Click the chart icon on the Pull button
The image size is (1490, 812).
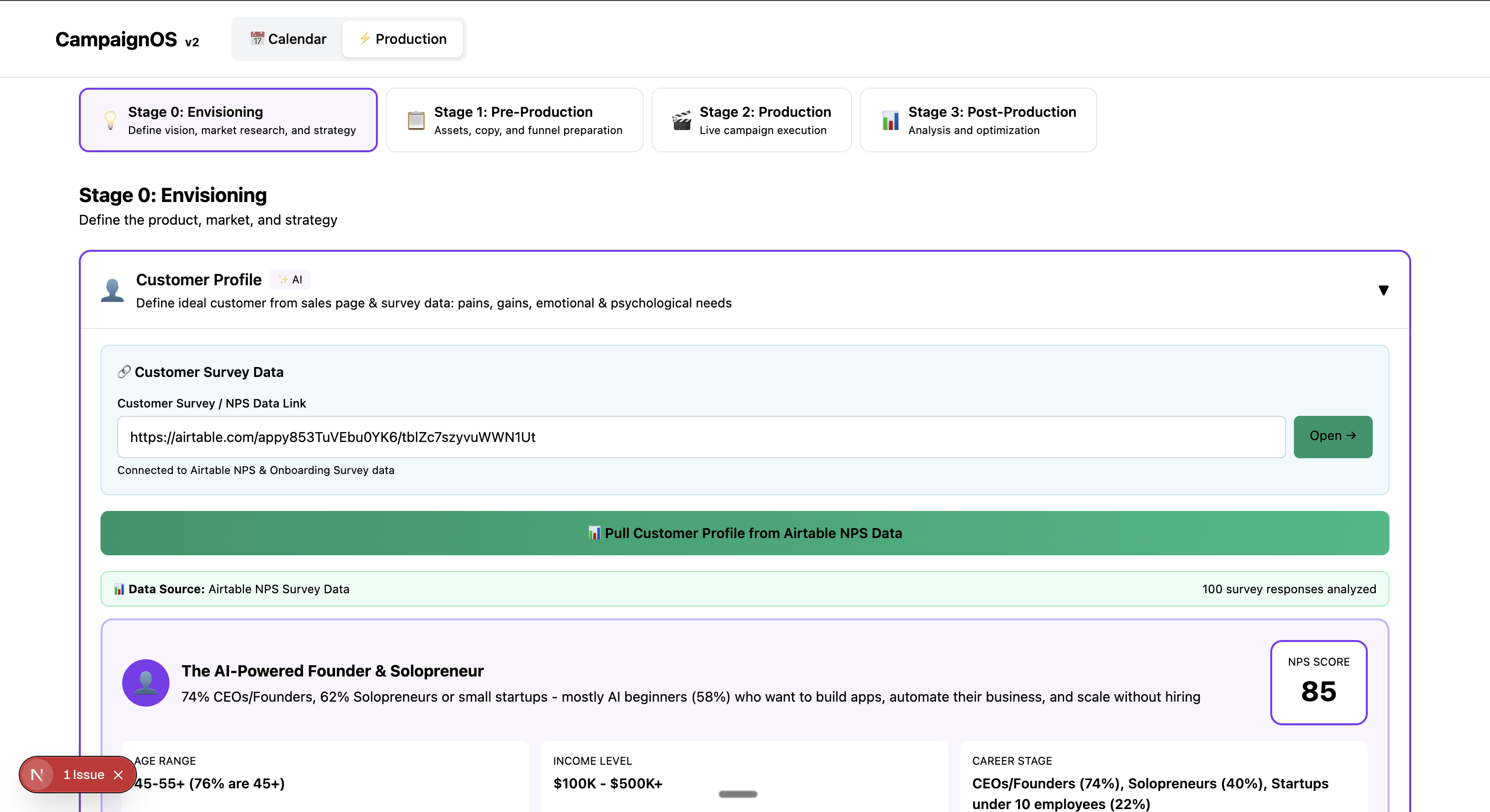pyautogui.click(x=594, y=533)
